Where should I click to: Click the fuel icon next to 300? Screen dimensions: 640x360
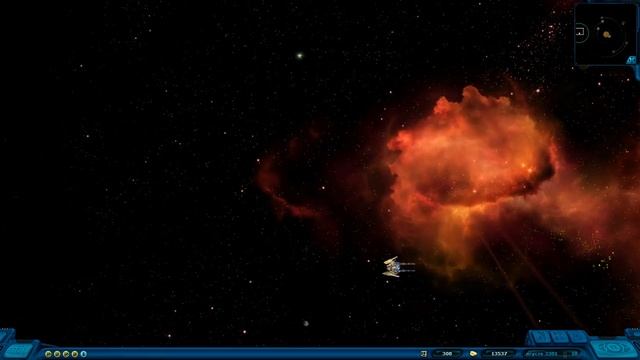click(x=424, y=354)
